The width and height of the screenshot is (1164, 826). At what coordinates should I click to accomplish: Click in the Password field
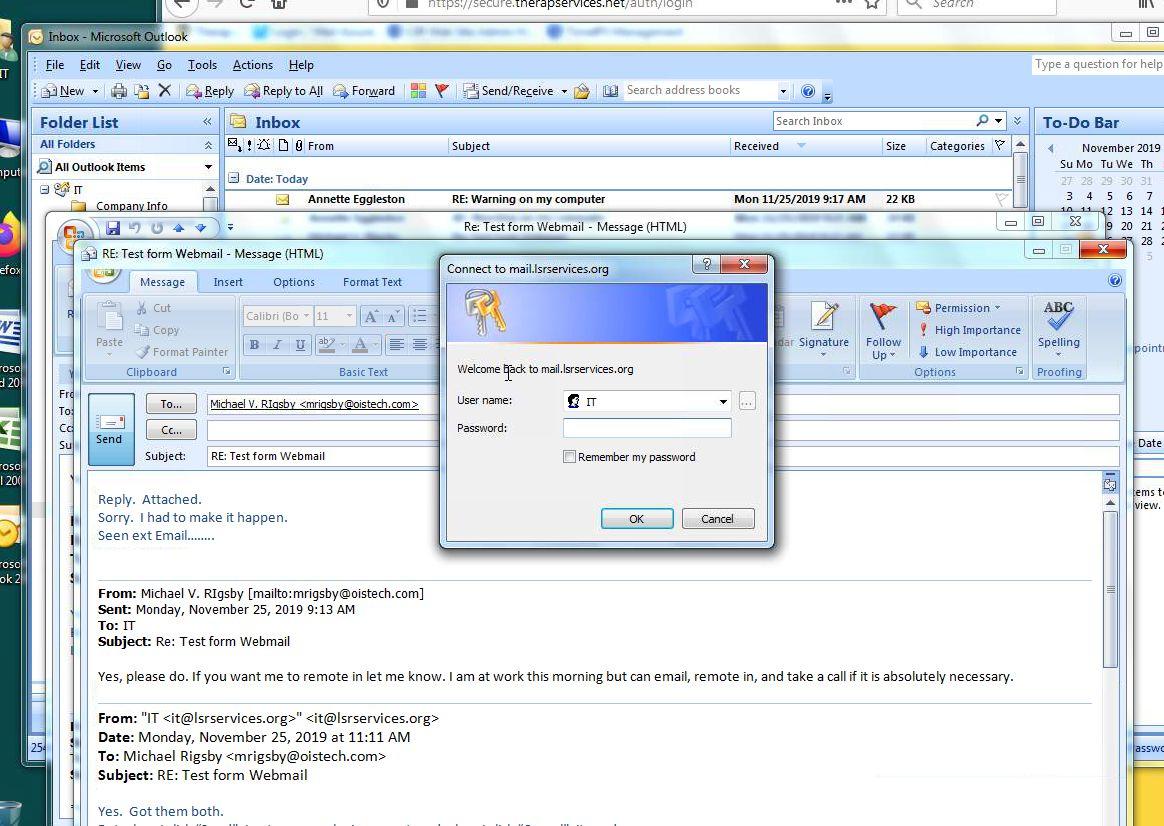(x=647, y=428)
